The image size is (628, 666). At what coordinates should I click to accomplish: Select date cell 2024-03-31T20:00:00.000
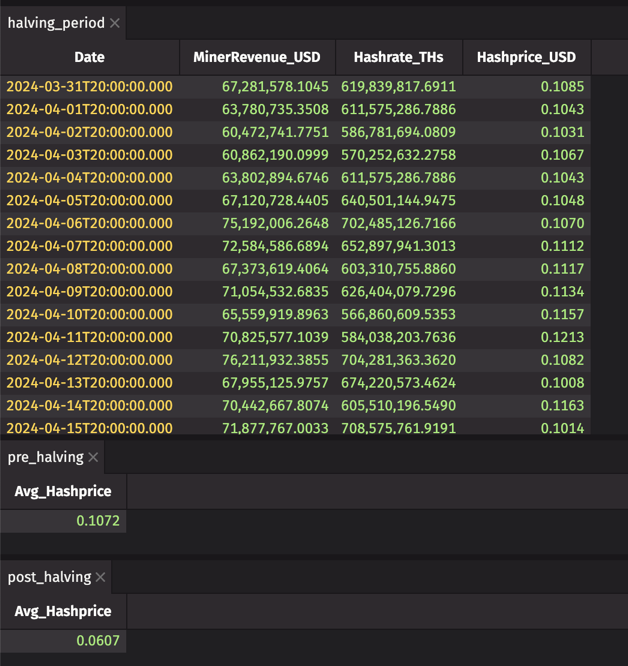[x=90, y=87]
